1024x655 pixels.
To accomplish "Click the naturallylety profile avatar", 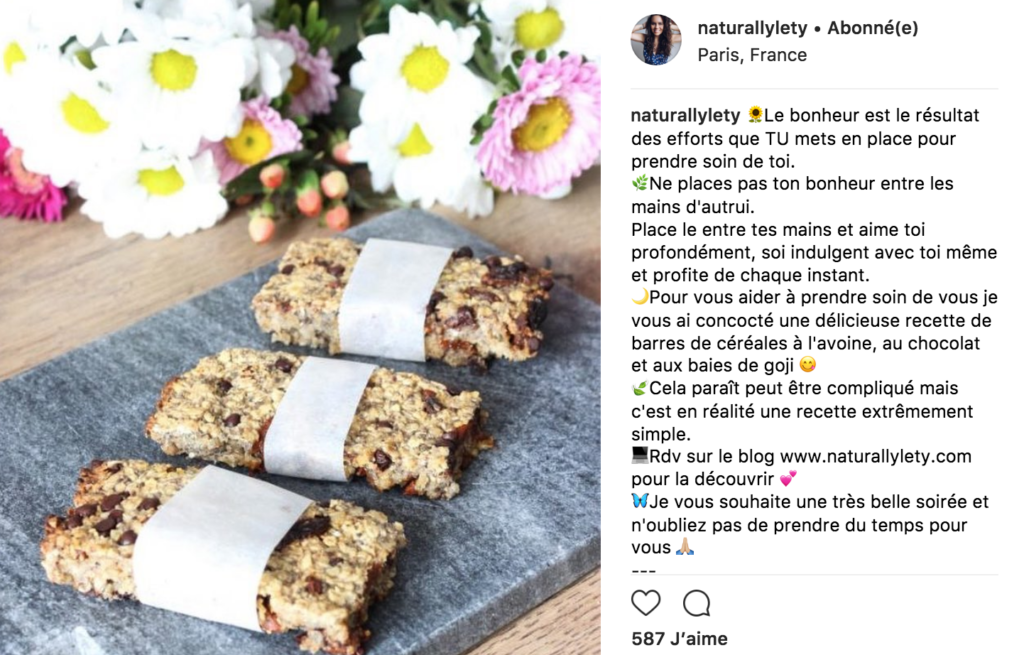I will click(656, 40).
